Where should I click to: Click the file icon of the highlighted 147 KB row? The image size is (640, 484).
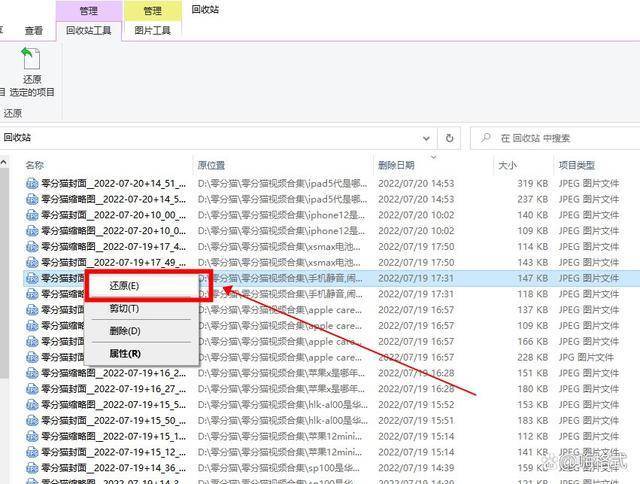tap(32, 278)
